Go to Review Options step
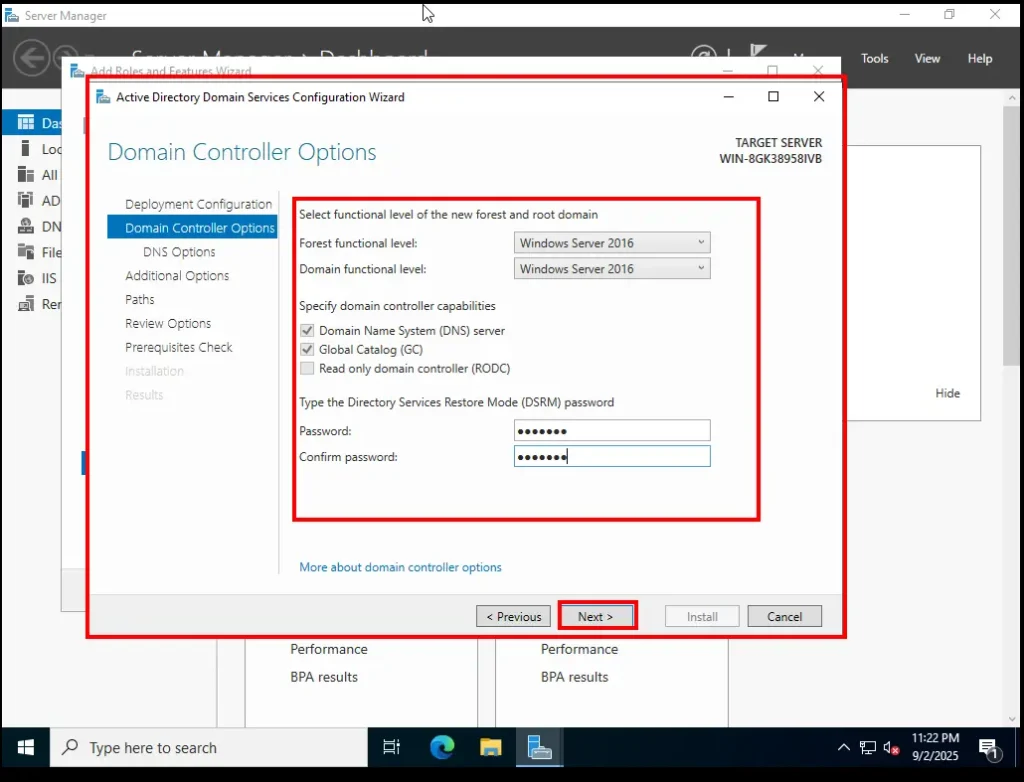 pyautogui.click(x=168, y=323)
